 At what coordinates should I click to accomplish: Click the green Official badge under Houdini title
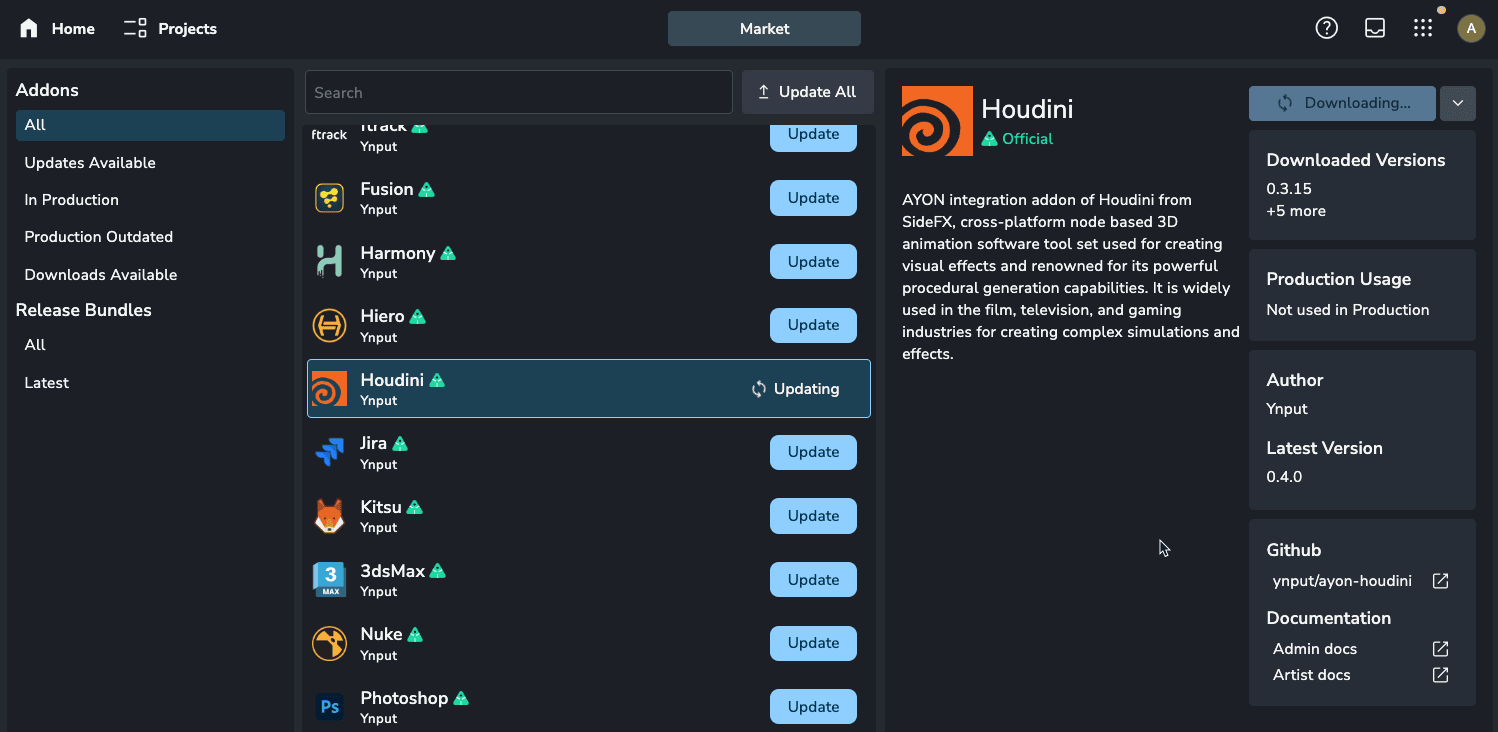[1017, 139]
